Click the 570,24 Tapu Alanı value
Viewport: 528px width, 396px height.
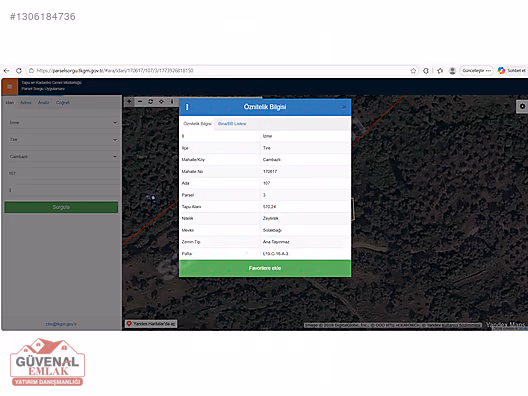coord(269,207)
